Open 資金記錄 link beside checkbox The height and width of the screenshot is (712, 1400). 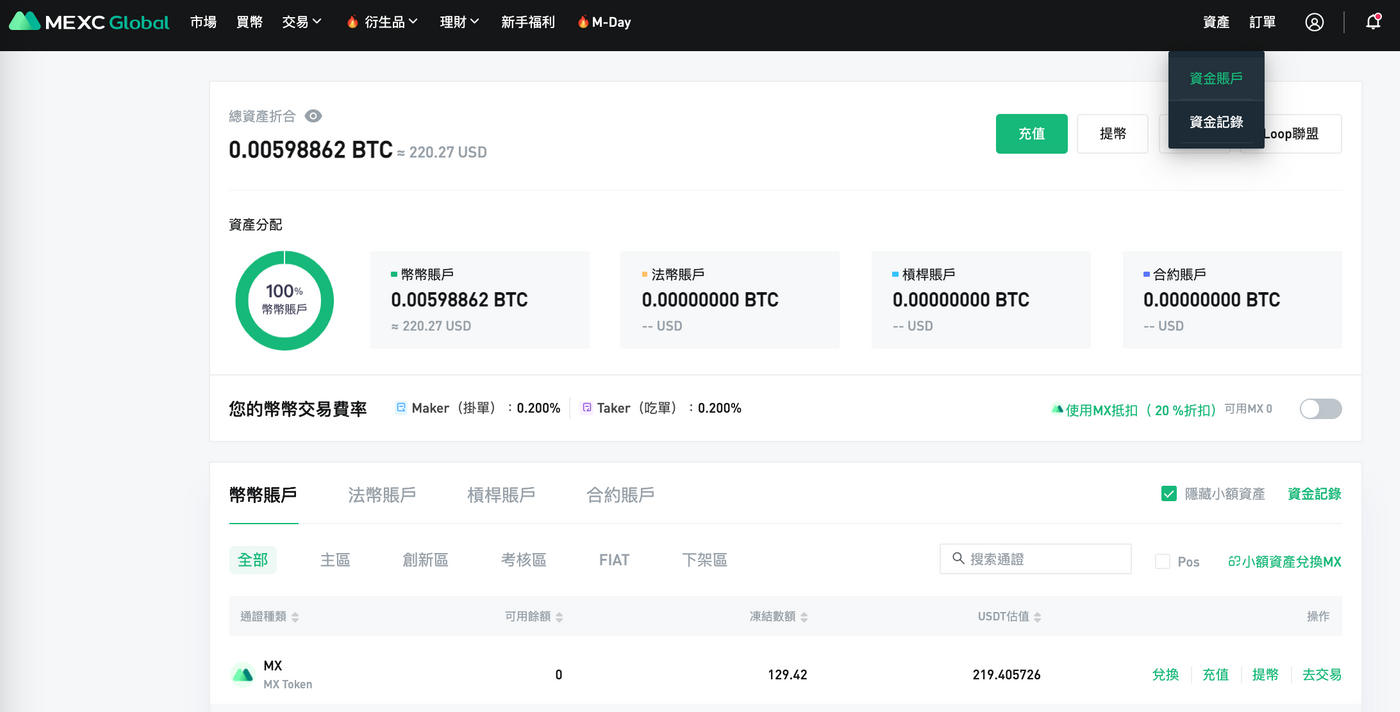(x=1314, y=494)
